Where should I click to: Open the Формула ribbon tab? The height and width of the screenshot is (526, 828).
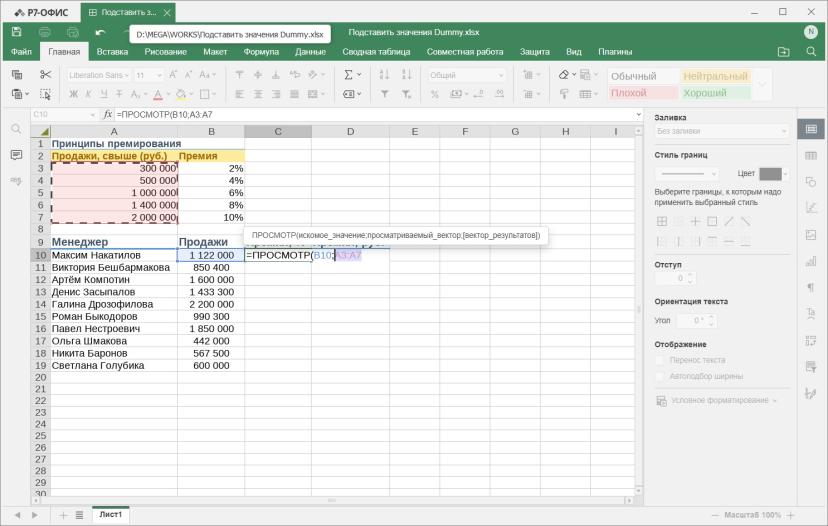click(x=261, y=52)
